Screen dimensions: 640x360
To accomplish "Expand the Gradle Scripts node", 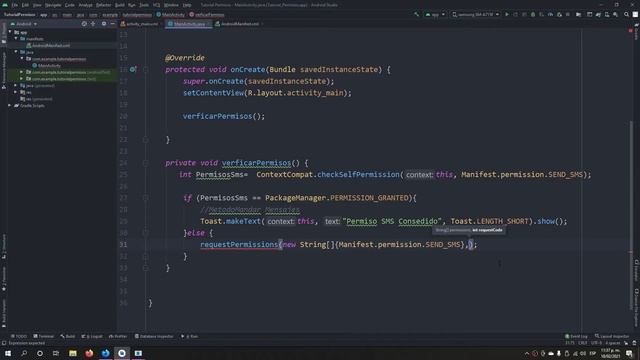I will point(10,106).
